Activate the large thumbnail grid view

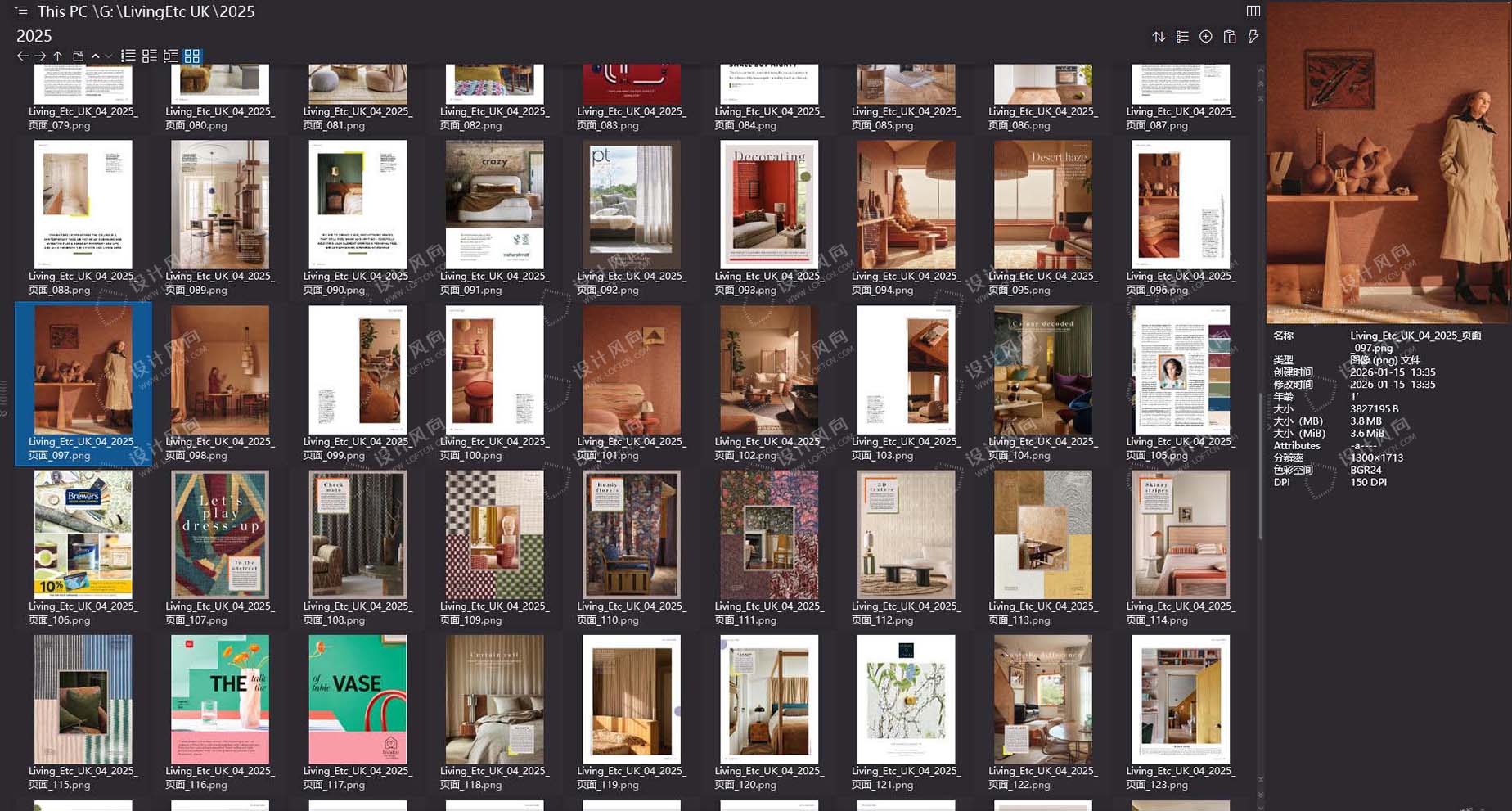pos(192,56)
